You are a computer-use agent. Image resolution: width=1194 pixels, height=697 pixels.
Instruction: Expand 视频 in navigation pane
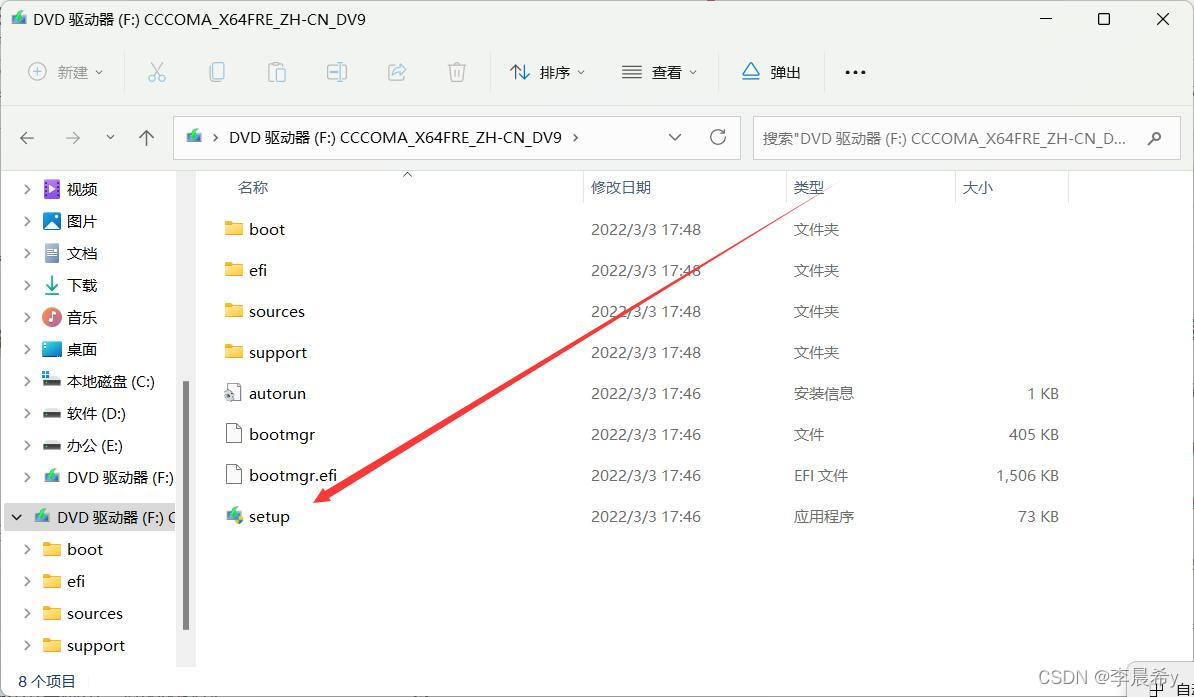(27, 189)
